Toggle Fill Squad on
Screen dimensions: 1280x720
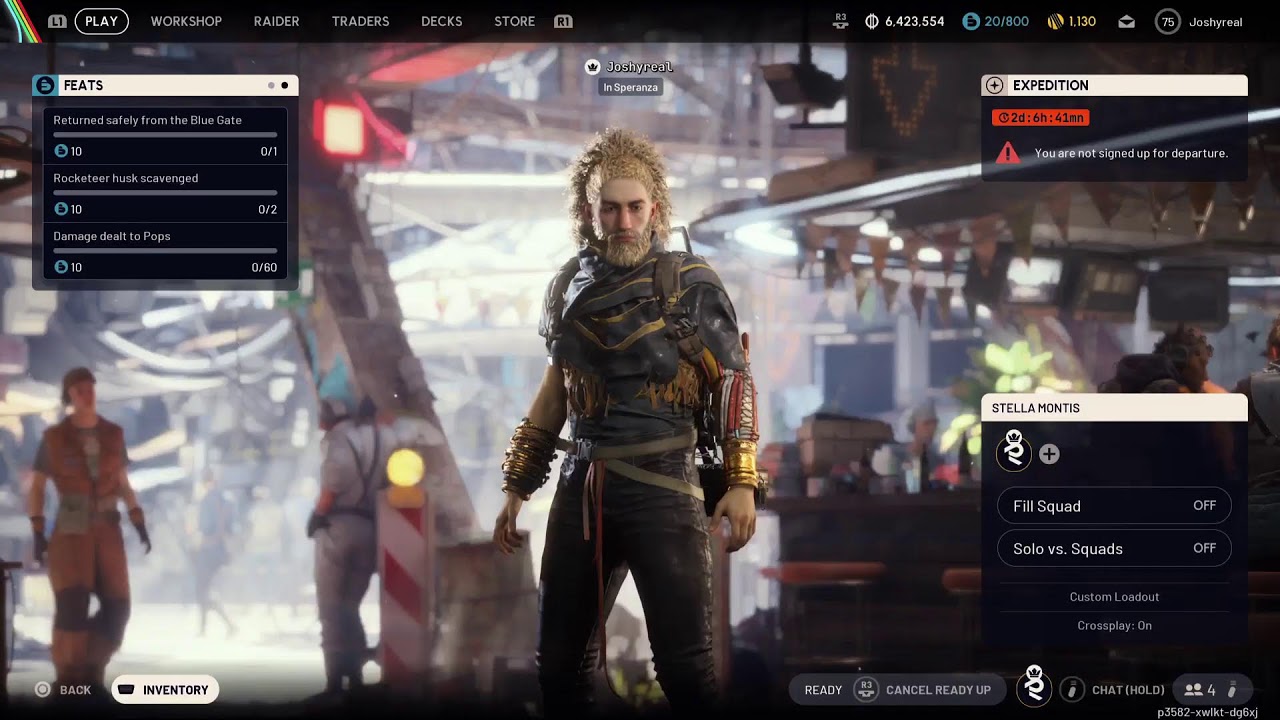click(x=1114, y=506)
